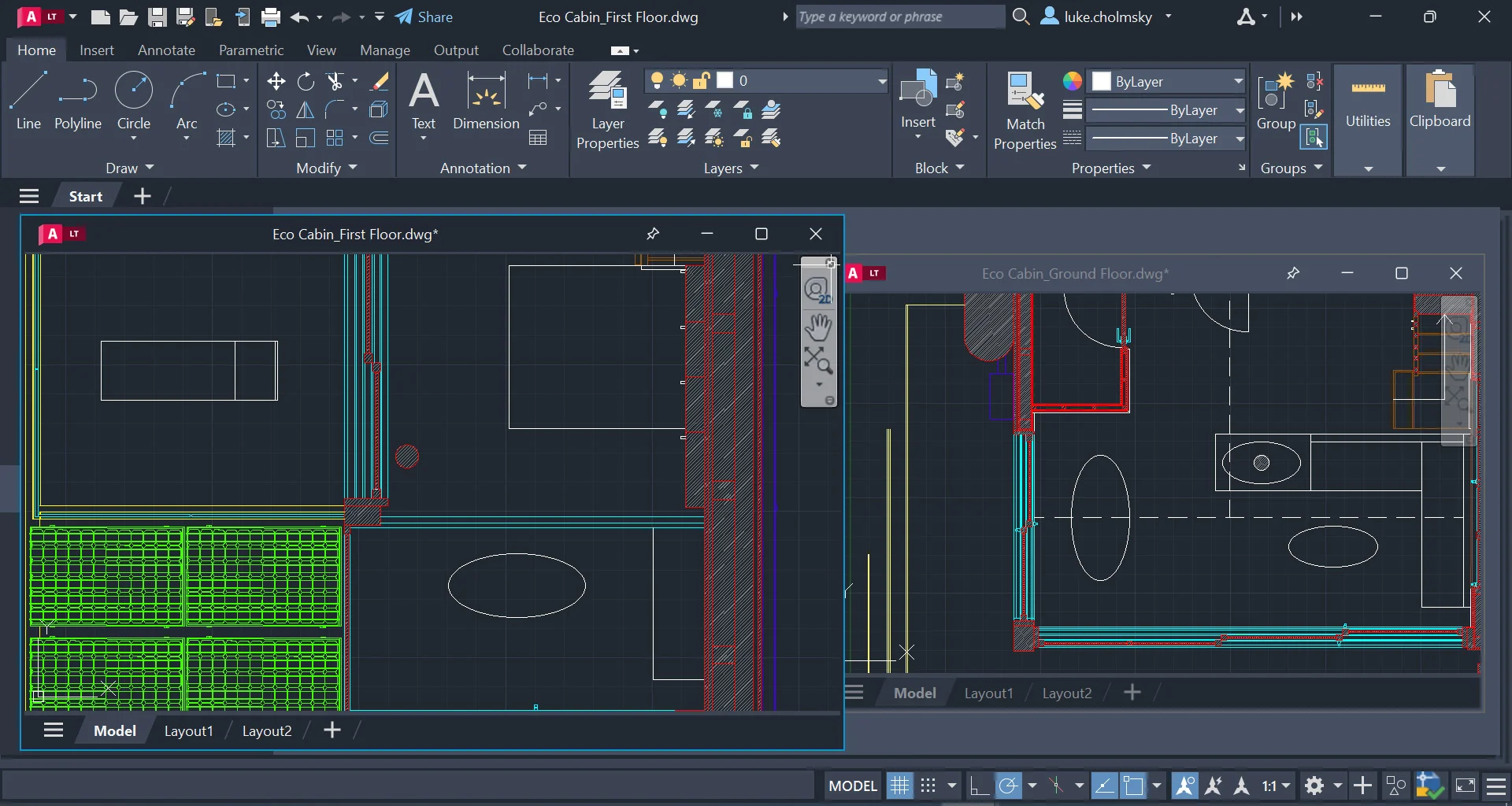Click the layer color swatch beside 0
The image size is (1512, 806).
click(x=726, y=80)
